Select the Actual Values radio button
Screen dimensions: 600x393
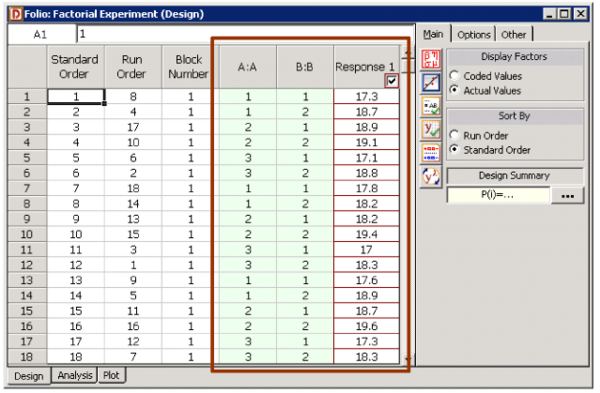click(x=454, y=90)
